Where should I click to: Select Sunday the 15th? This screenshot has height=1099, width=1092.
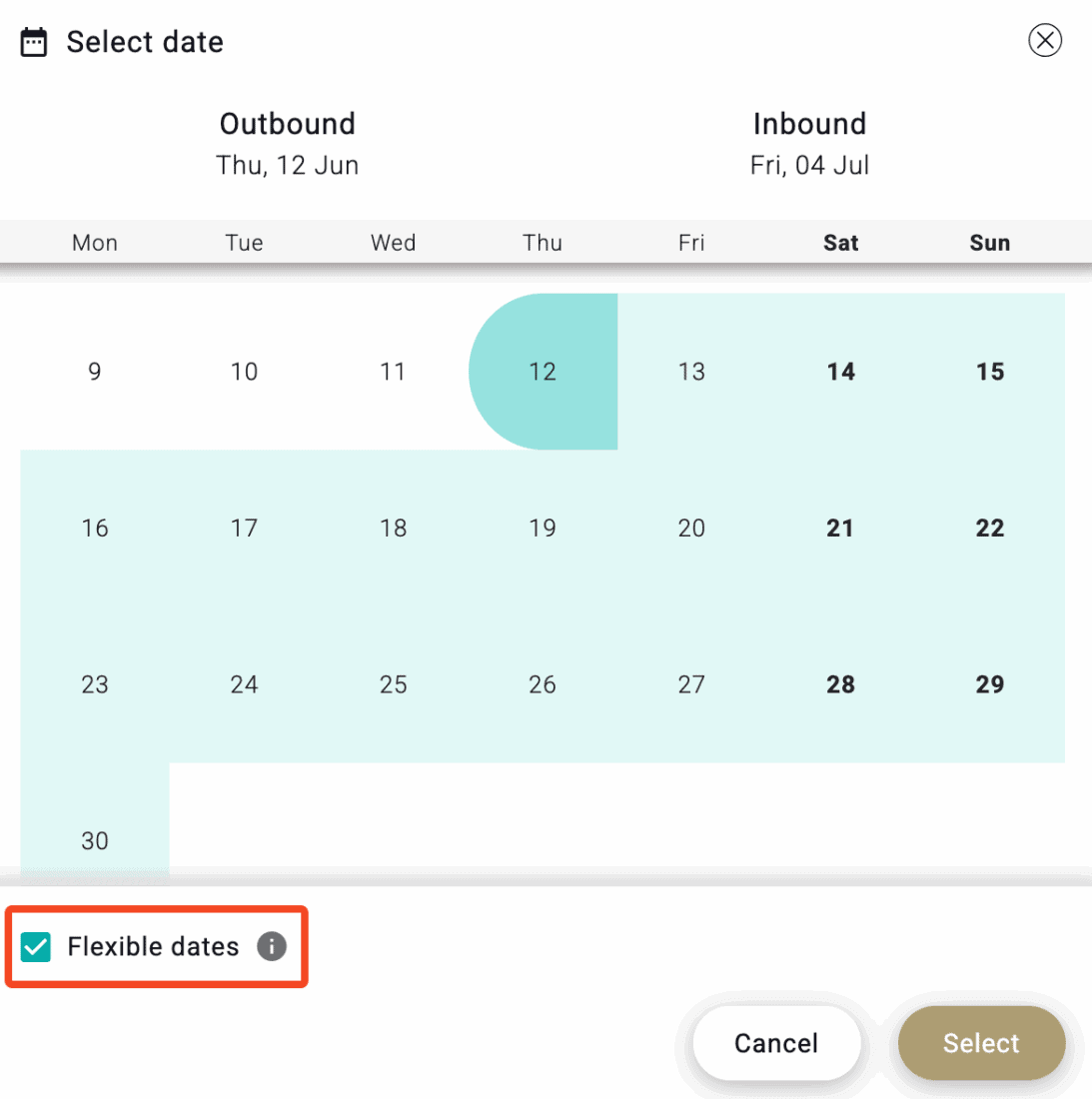point(990,372)
